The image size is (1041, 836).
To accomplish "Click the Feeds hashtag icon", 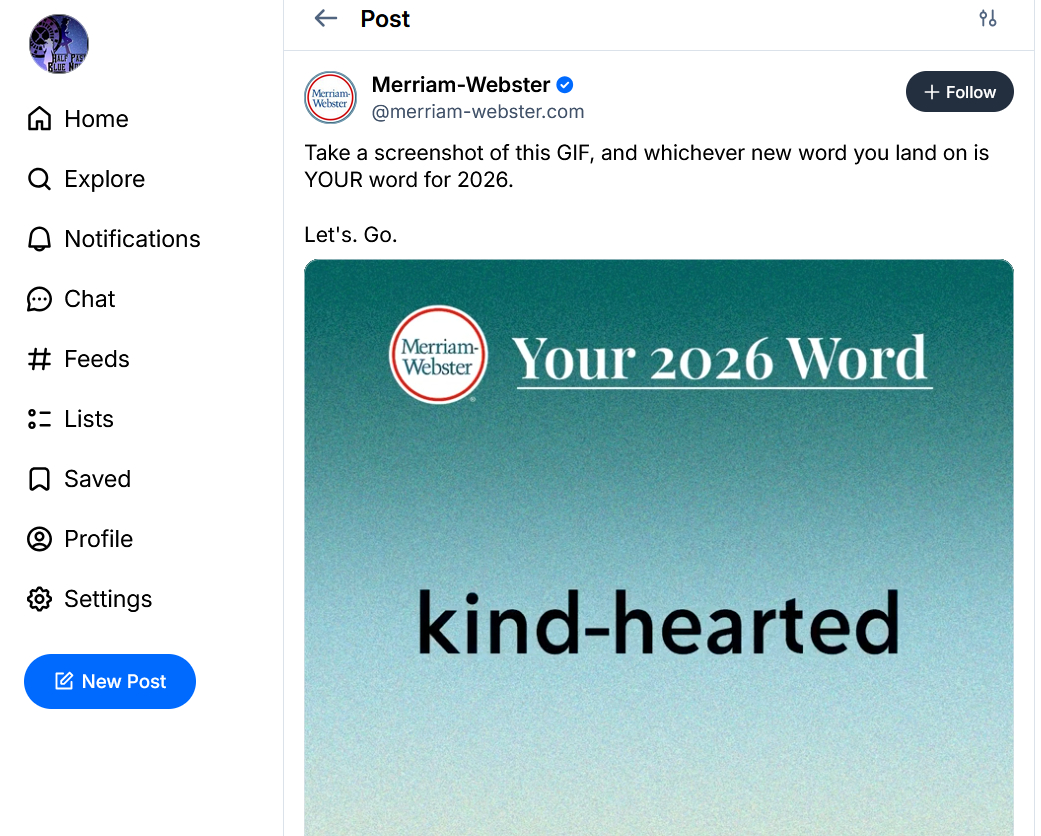I will 39,359.
